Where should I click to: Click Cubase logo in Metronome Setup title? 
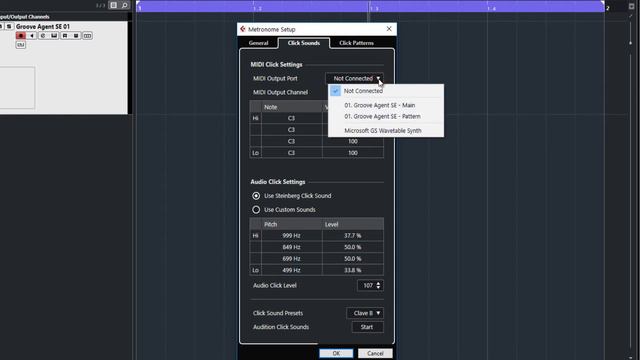point(243,29)
